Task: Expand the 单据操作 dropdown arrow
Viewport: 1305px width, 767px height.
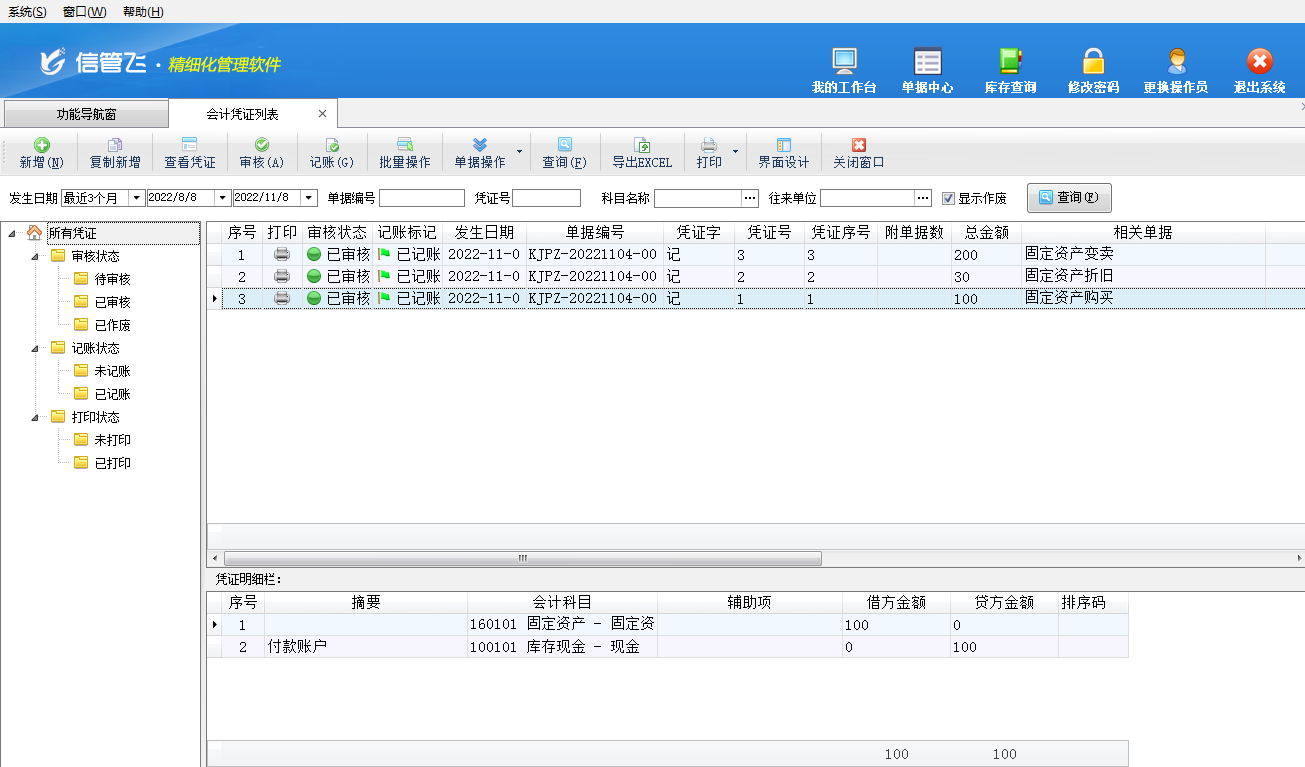Action: click(519, 152)
